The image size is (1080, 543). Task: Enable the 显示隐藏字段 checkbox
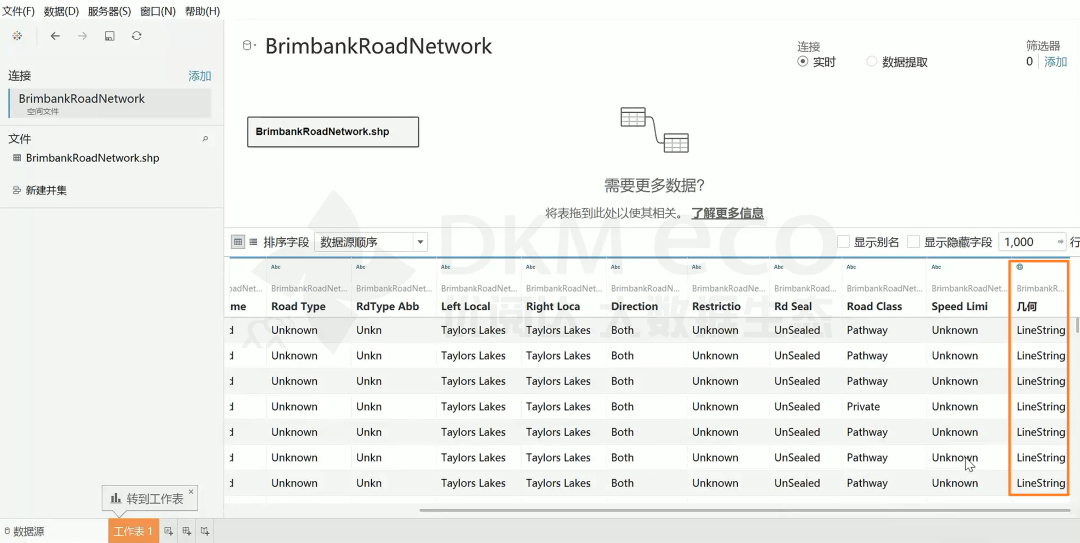914,242
